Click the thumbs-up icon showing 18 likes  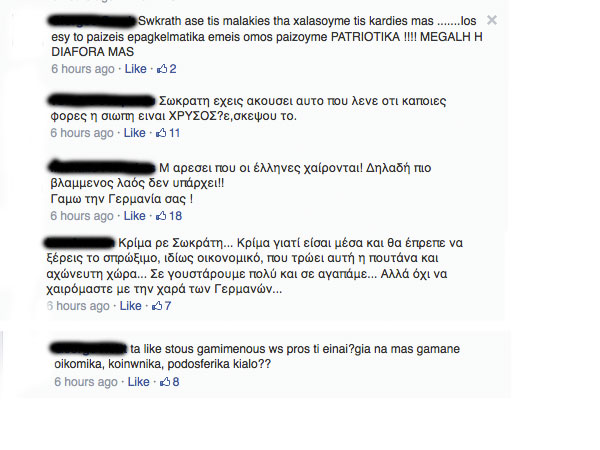click(161, 216)
